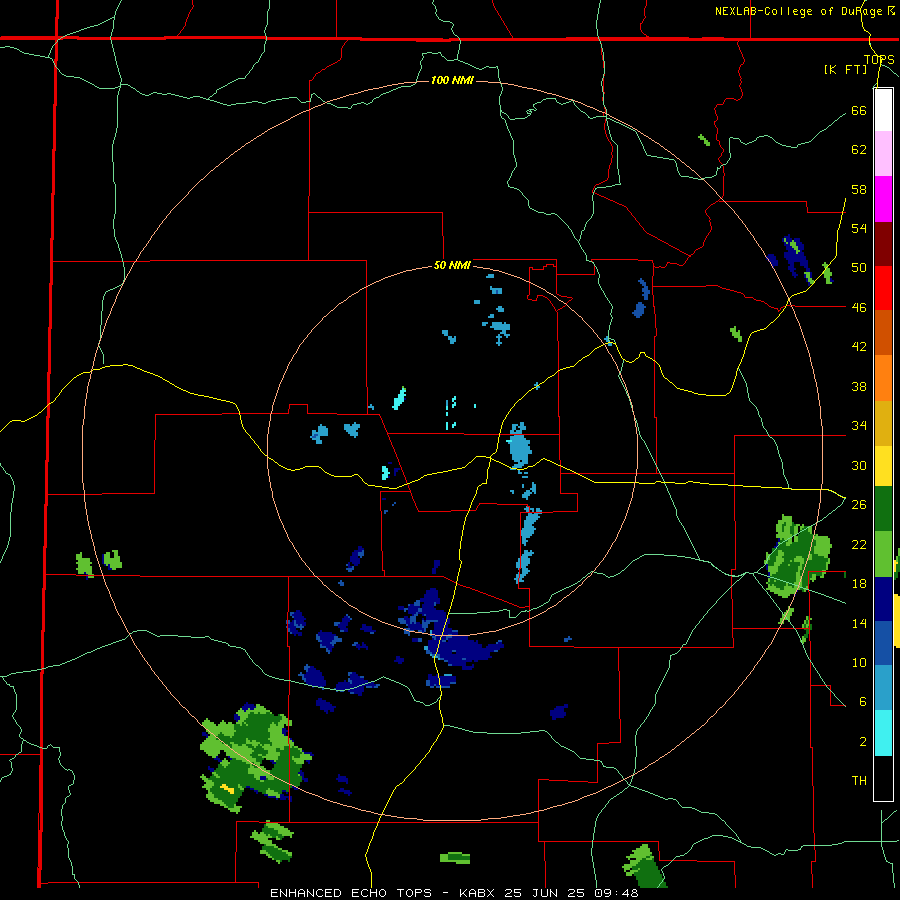The image size is (900, 900).
Task: Click legend value 26
Action: point(859,505)
